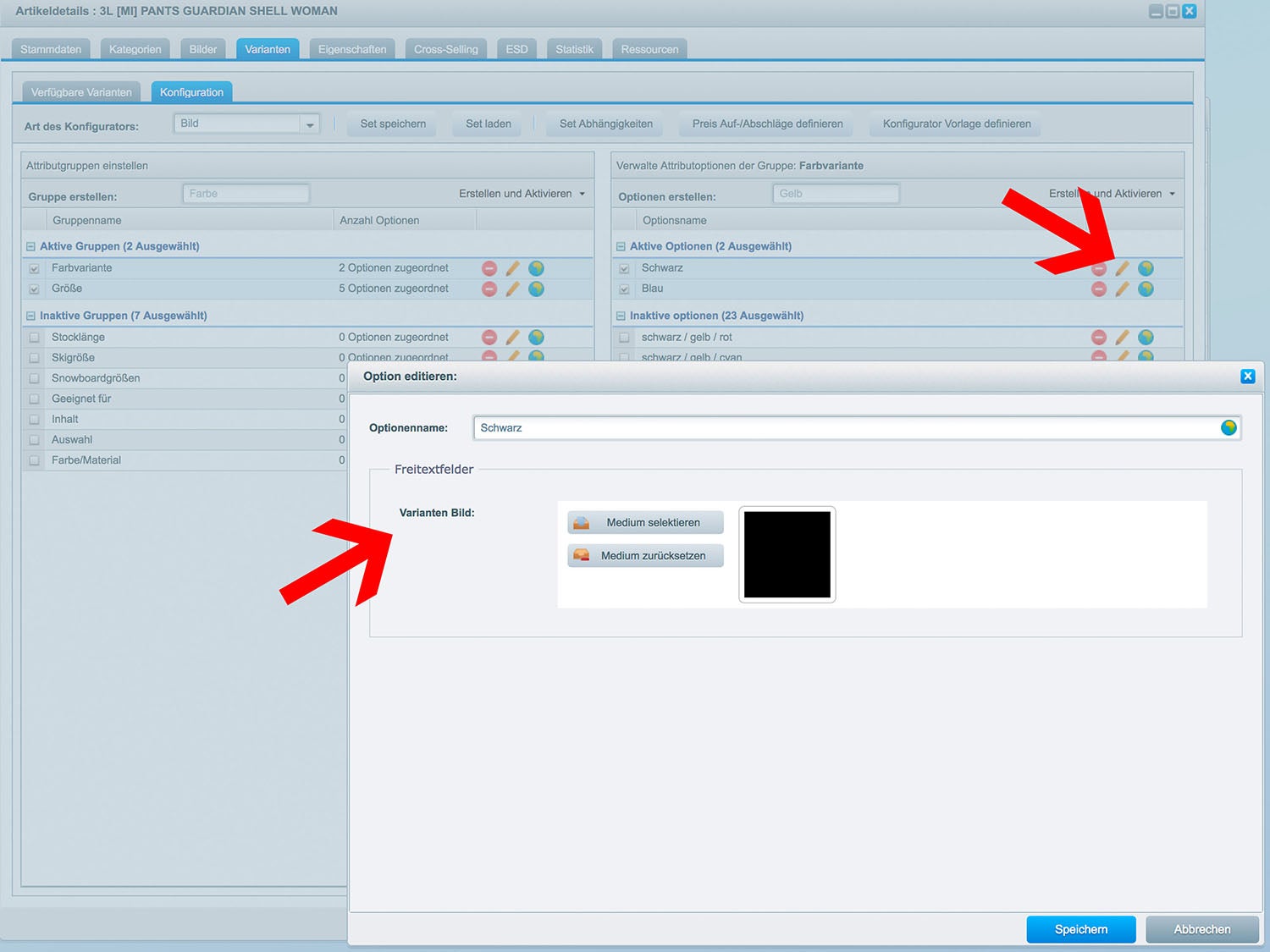Edit the Größe group with pencil icon
1270x952 pixels.
512,289
